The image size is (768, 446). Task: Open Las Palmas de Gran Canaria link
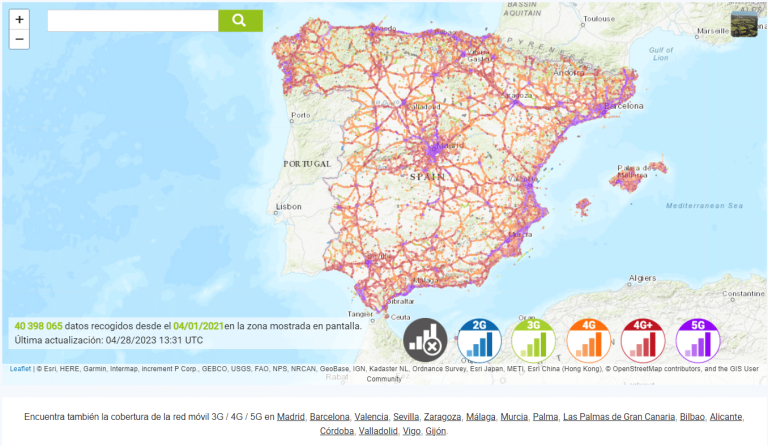tap(619, 417)
